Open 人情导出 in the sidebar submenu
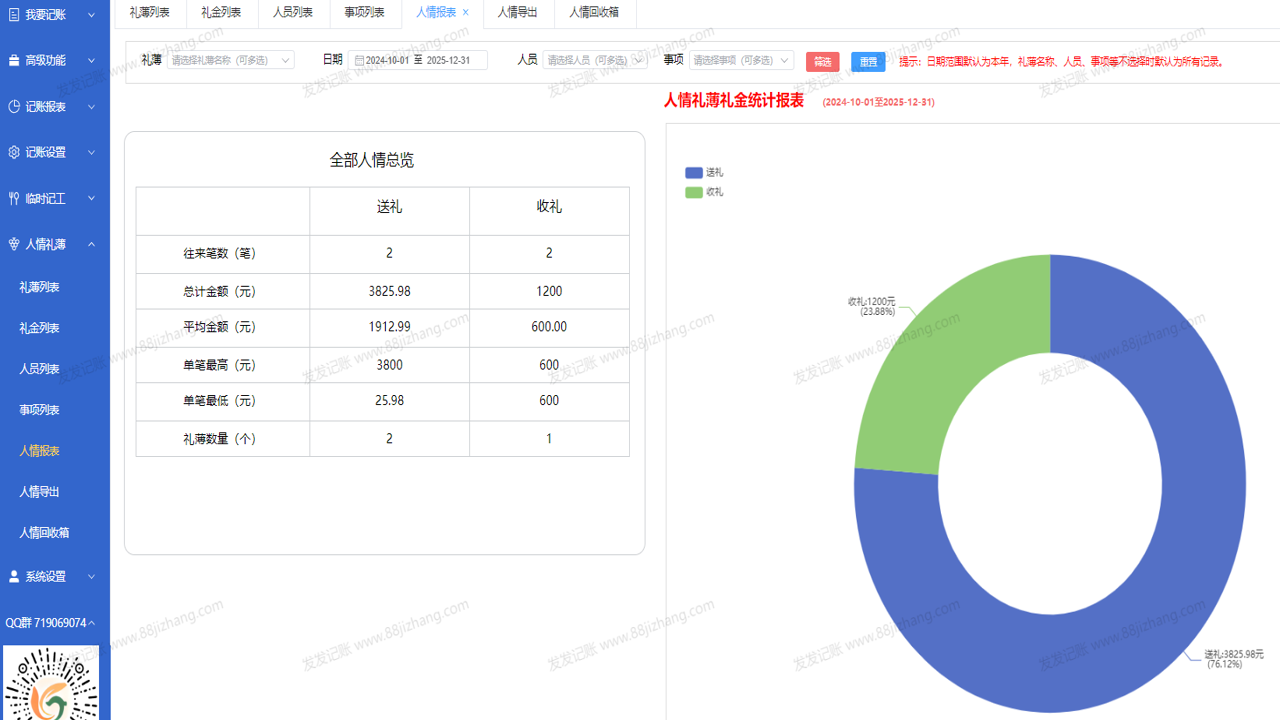 pyautogui.click(x=40, y=493)
